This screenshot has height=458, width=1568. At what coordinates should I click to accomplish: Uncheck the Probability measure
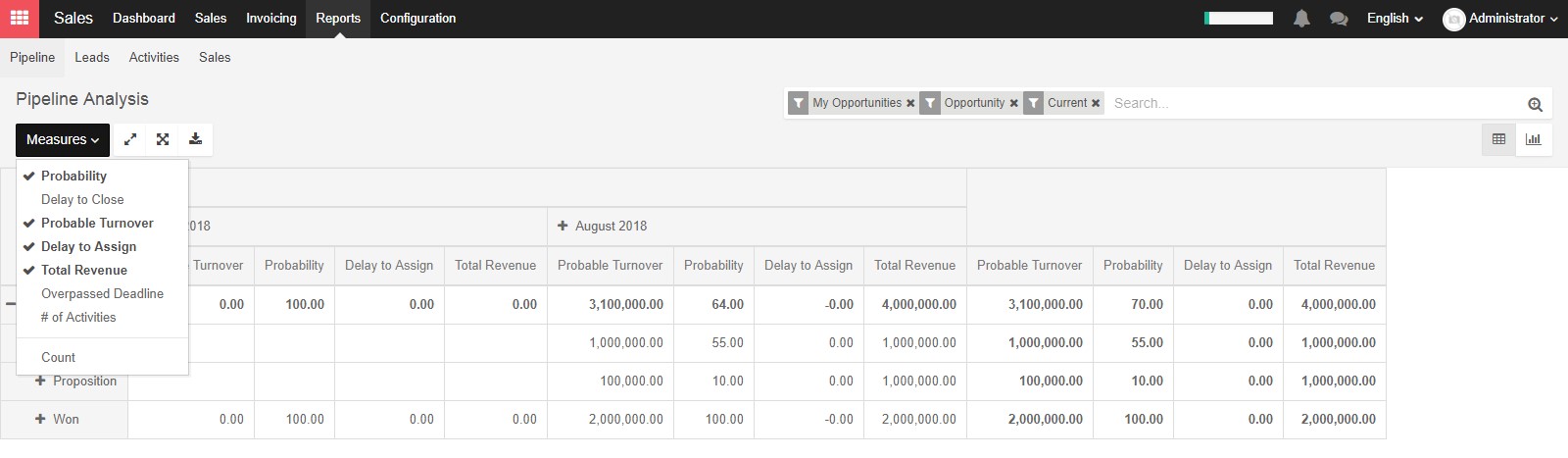[x=102, y=176]
